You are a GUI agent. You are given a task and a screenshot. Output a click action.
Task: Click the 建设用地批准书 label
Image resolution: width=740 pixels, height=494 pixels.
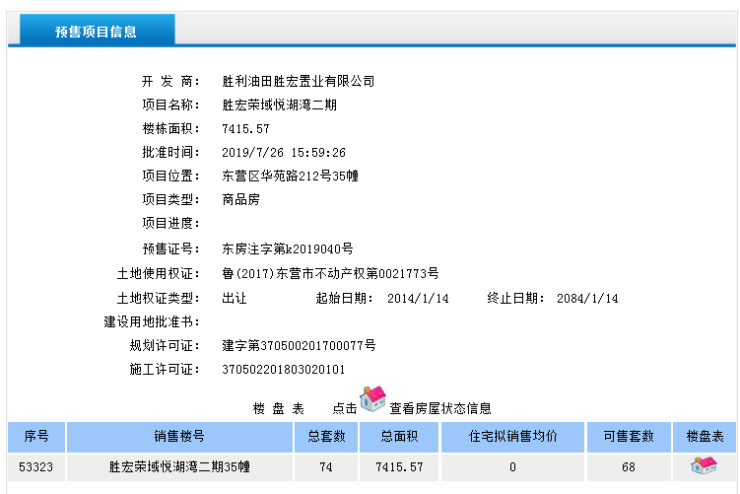pos(152,322)
